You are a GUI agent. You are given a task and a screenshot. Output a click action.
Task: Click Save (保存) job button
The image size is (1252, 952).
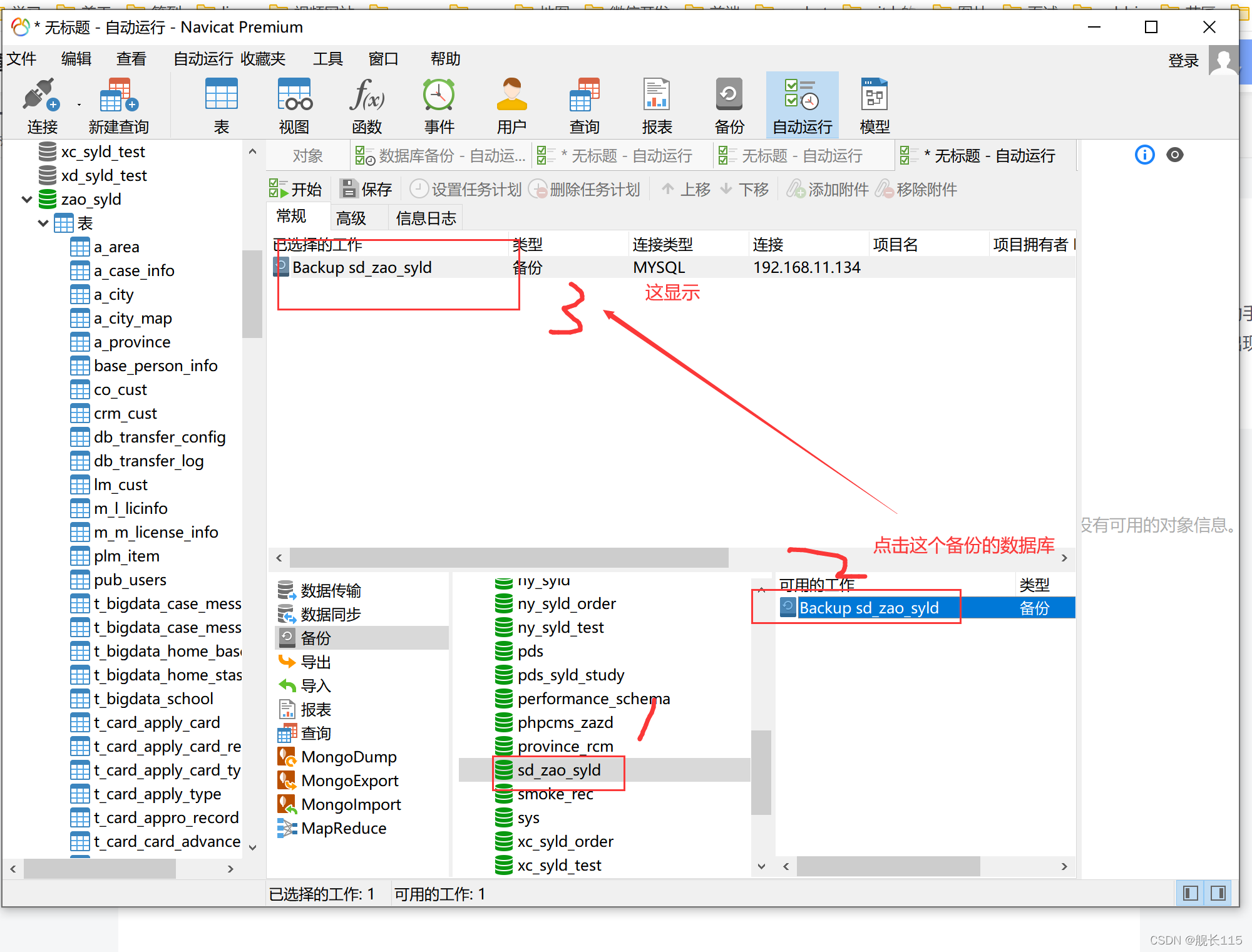[366, 189]
